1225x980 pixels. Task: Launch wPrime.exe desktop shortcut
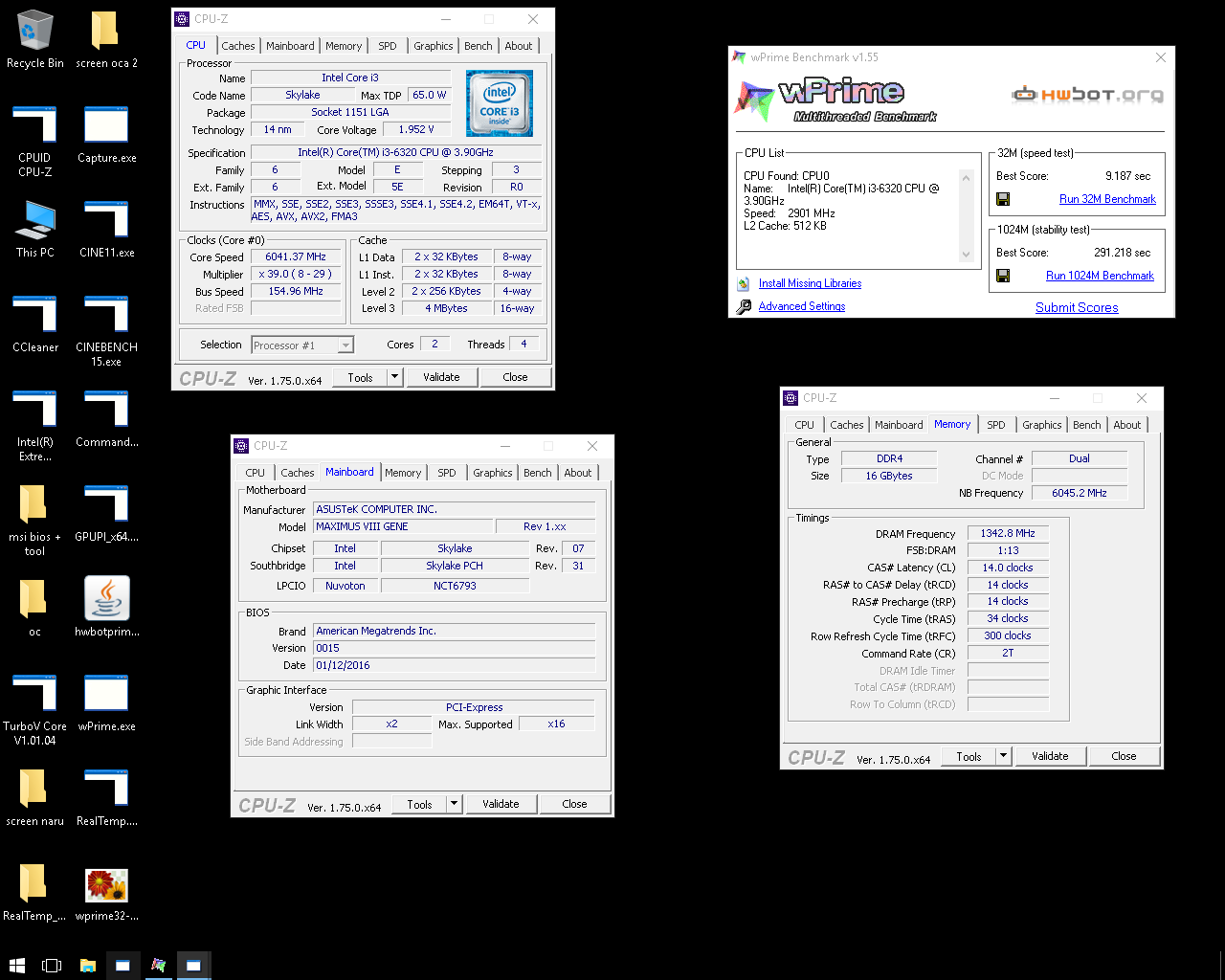[106, 703]
